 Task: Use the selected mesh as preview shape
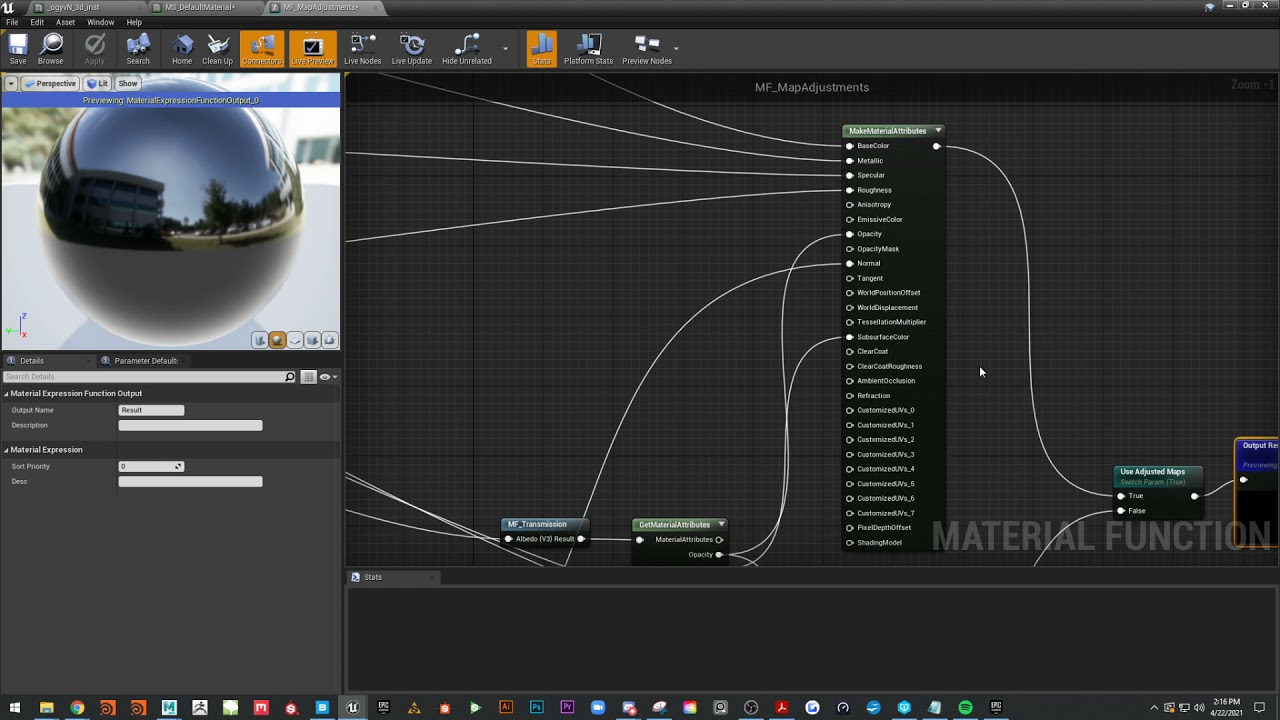tap(329, 340)
